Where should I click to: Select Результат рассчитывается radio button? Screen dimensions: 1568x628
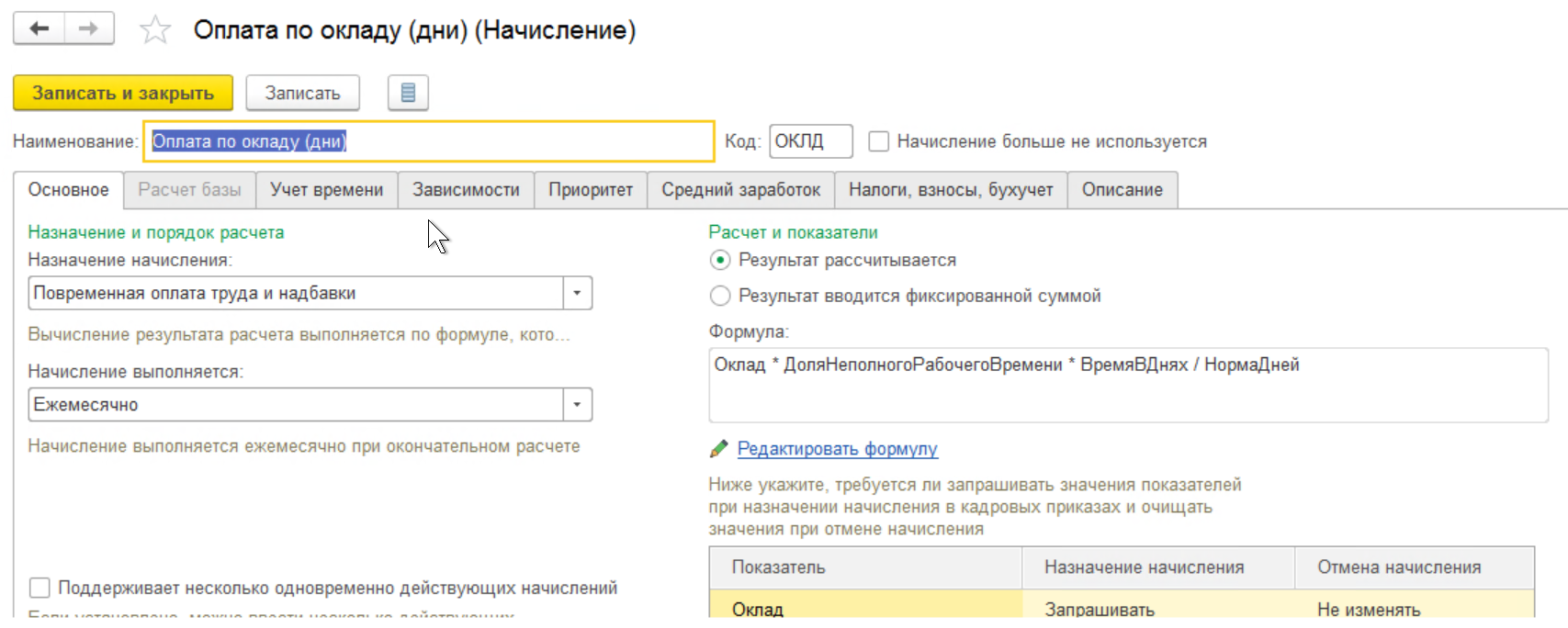point(720,260)
